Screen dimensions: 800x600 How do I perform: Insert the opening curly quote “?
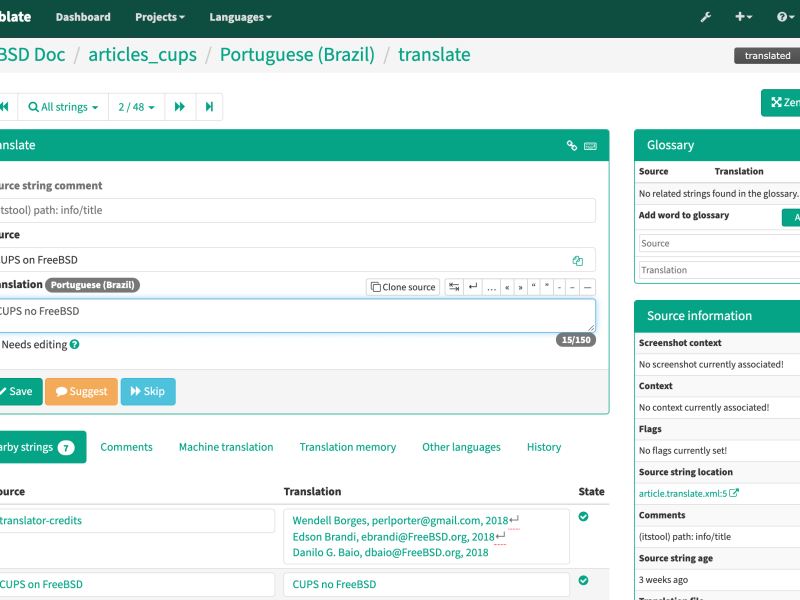tap(534, 287)
